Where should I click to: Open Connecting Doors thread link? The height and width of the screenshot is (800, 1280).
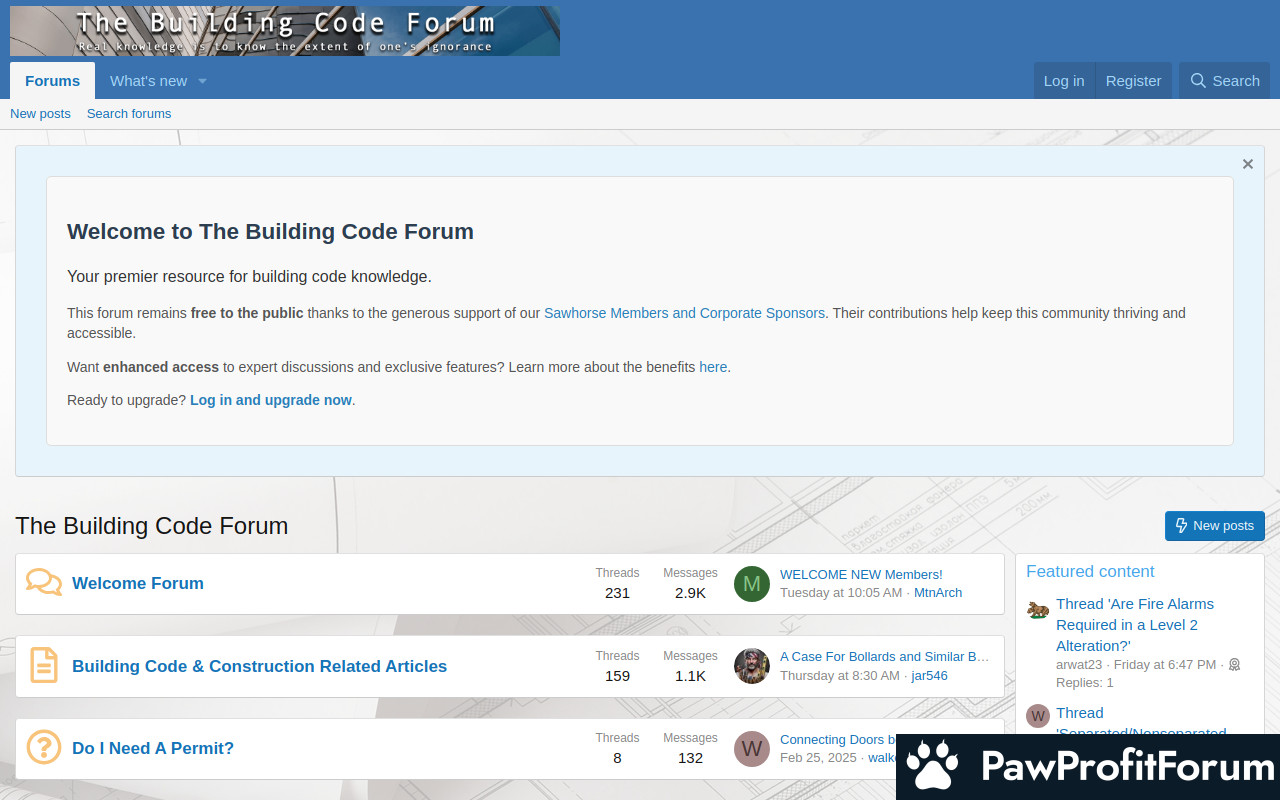click(838, 740)
